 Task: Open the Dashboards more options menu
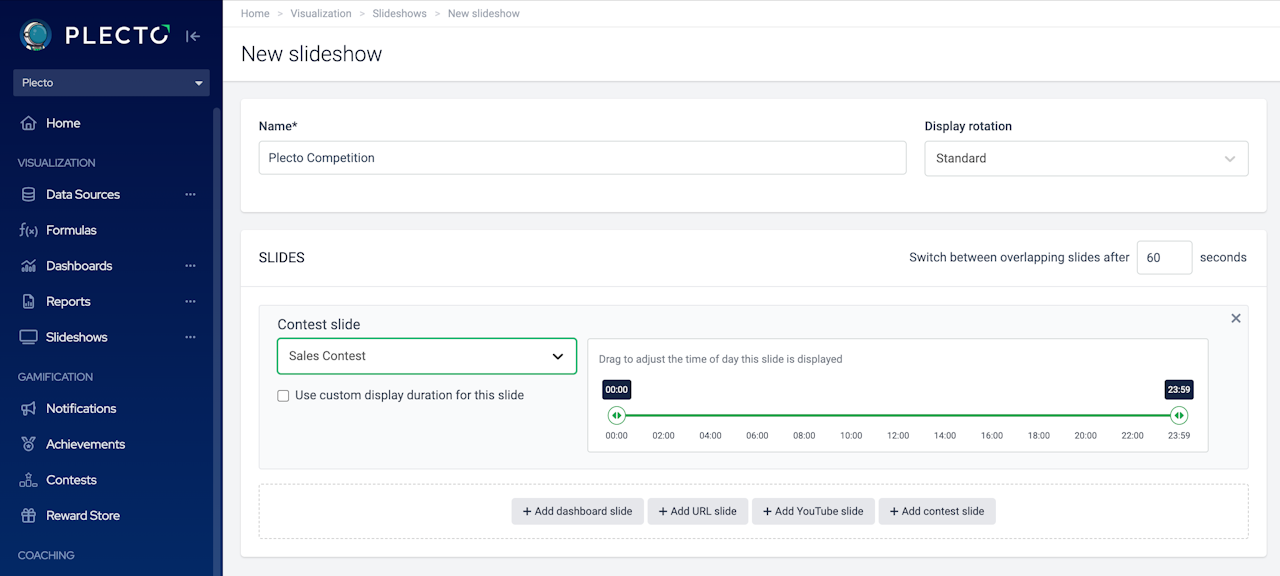(190, 266)
